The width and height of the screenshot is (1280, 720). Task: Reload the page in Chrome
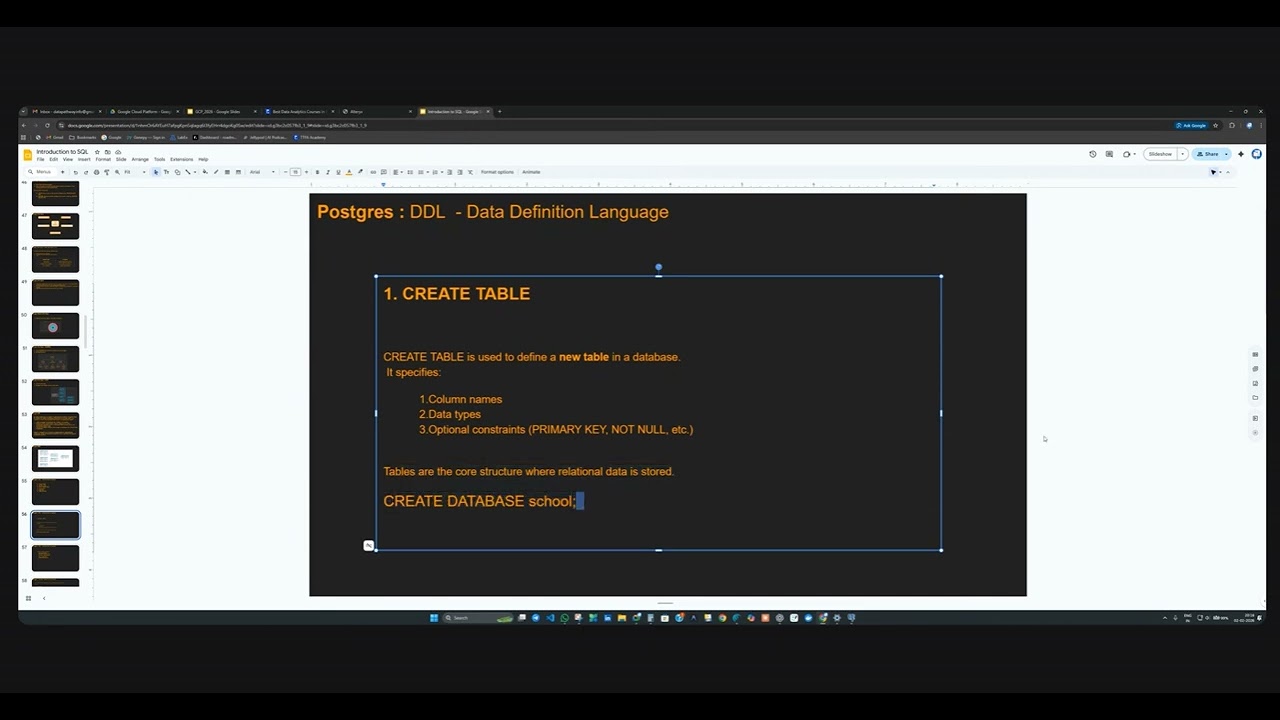pyautogui.click(x=47, y=125)
